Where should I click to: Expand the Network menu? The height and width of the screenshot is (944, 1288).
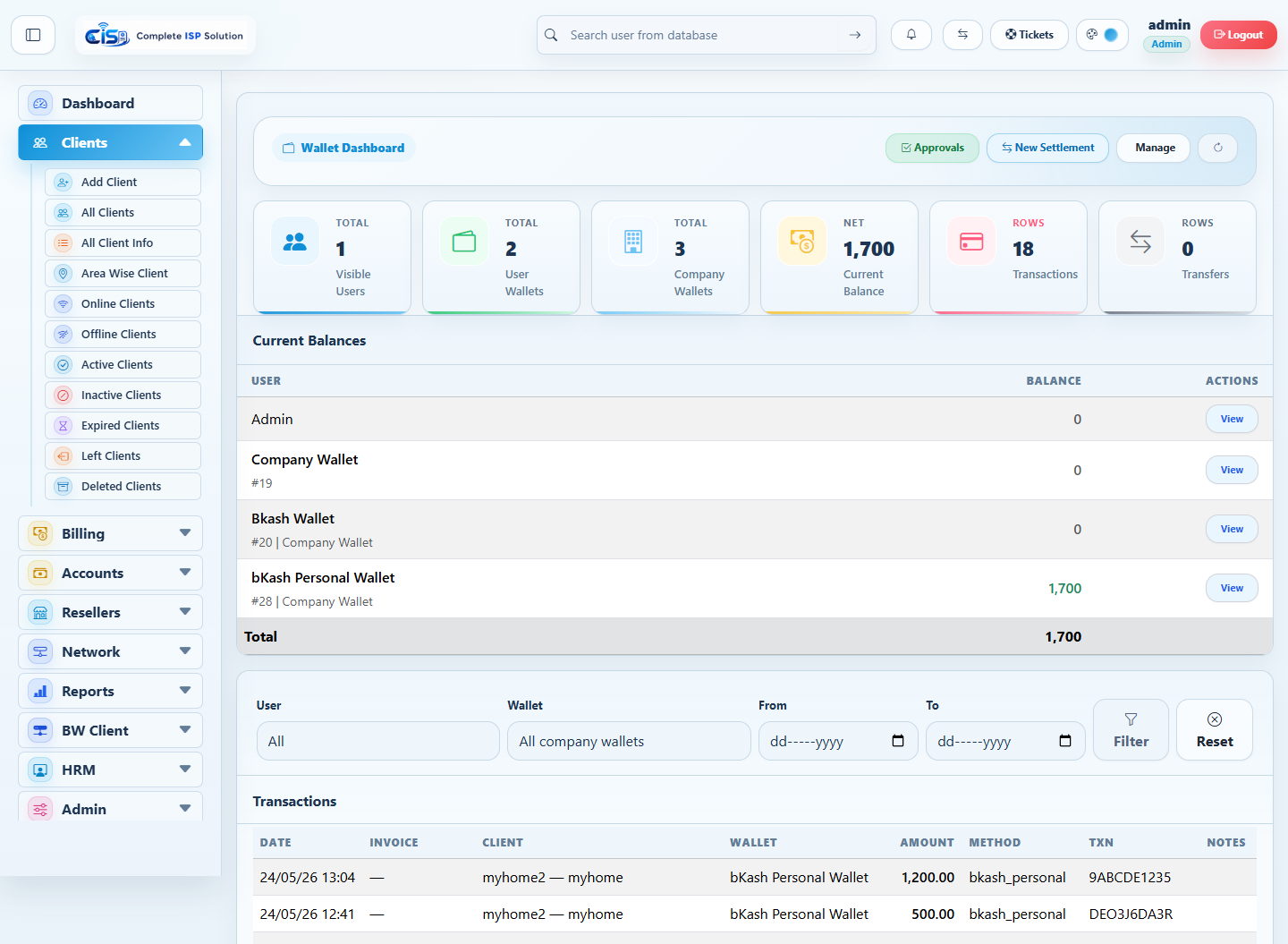(110, 651)
